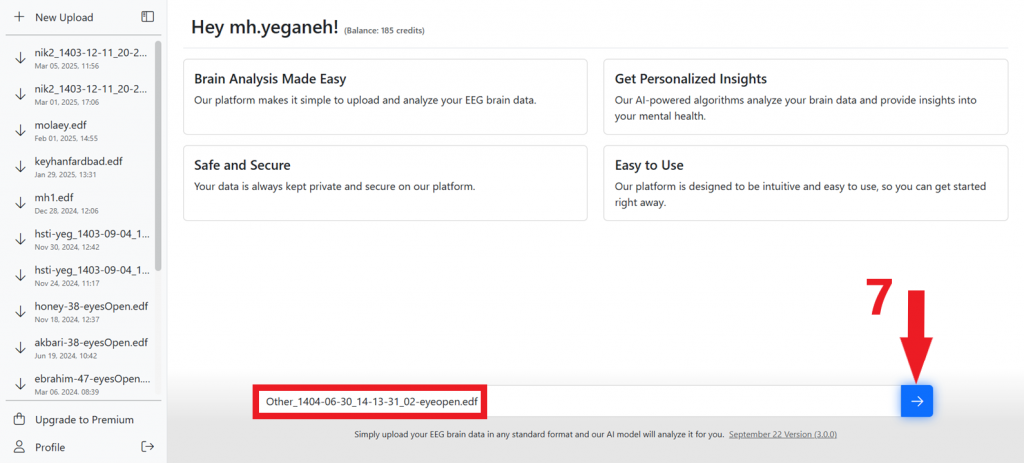
Task: Select Upgrade to Premium in the sidebar
Action: click(x=84, y=420)
